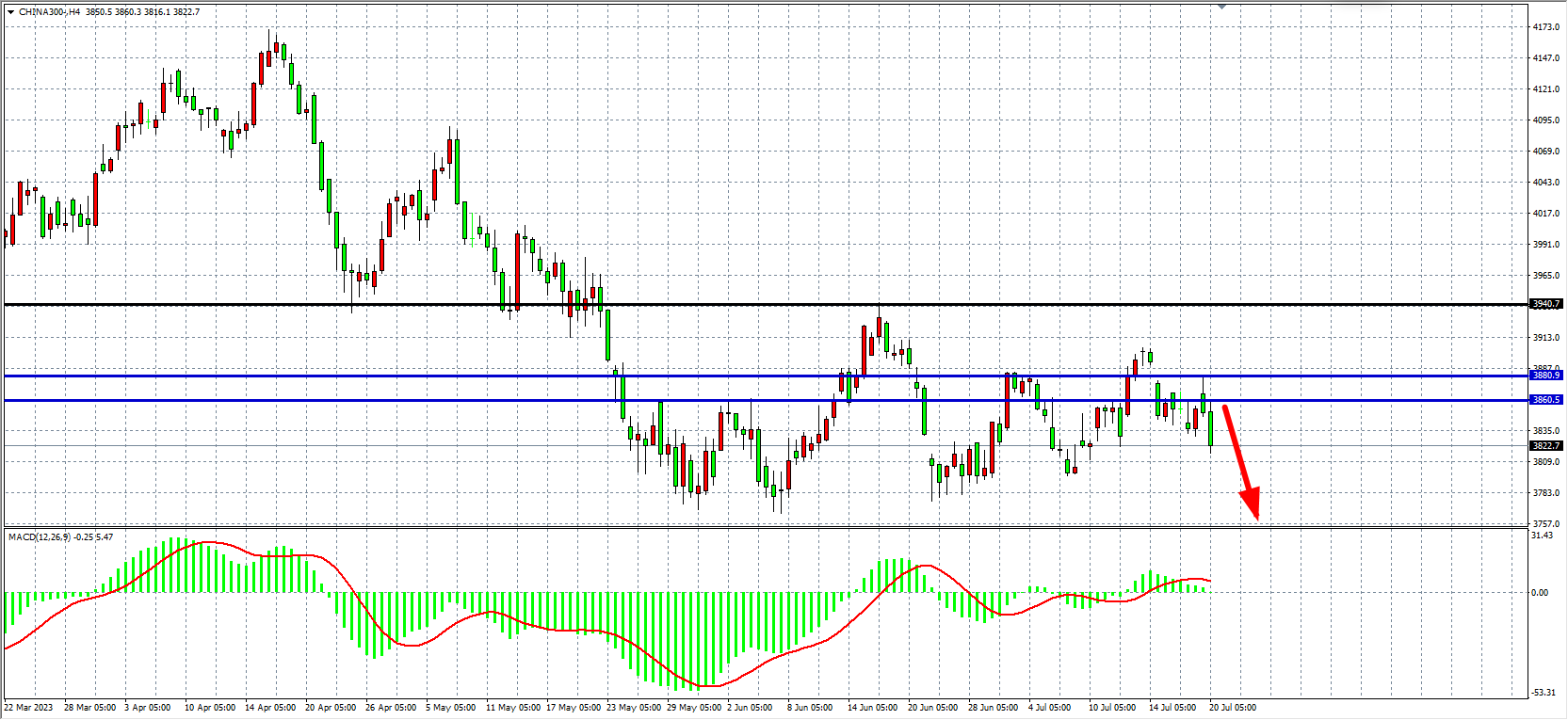
Task: Open the dropdown arrow beside CHINA300
Action: pyautogui.click(x=10, y=12)
